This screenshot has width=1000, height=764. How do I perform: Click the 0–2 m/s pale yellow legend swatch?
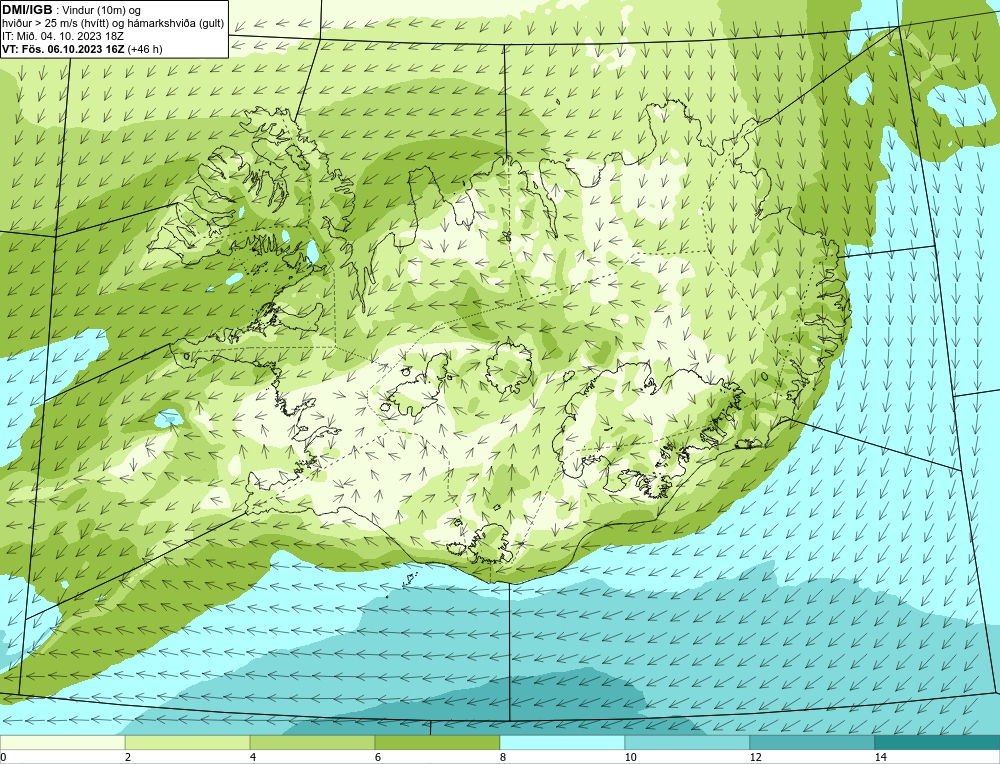tap(62, 742)
